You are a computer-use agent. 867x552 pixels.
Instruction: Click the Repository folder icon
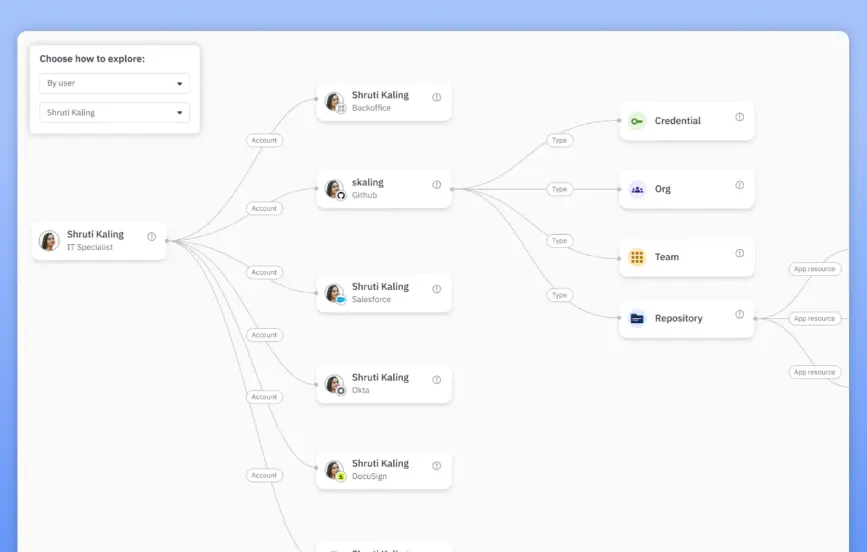[x=637, y=319]
